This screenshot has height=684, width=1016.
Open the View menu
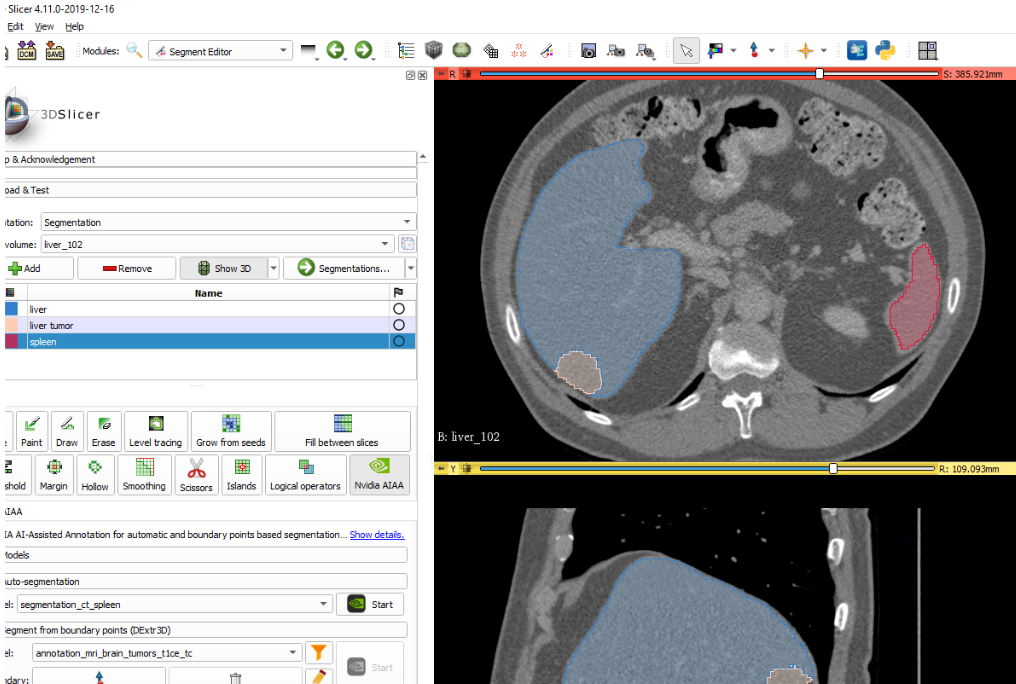tap(44, 26)
